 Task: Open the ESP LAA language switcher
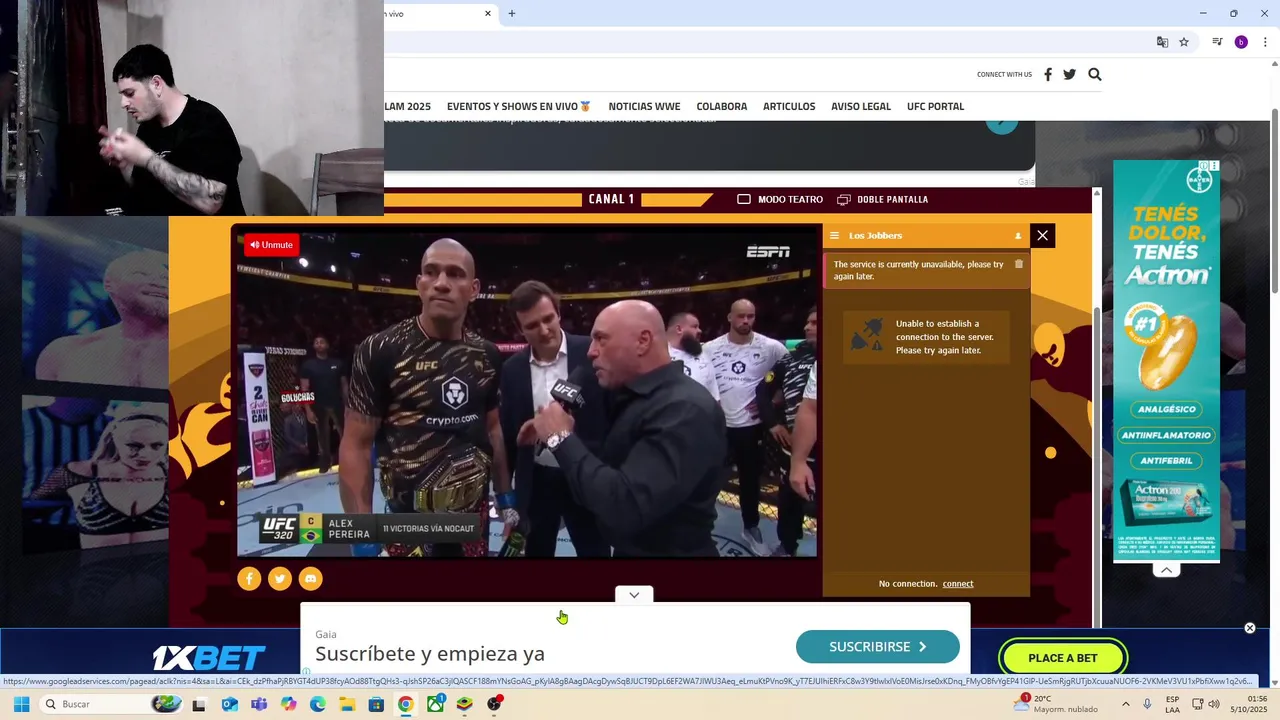pos(1172,704)
